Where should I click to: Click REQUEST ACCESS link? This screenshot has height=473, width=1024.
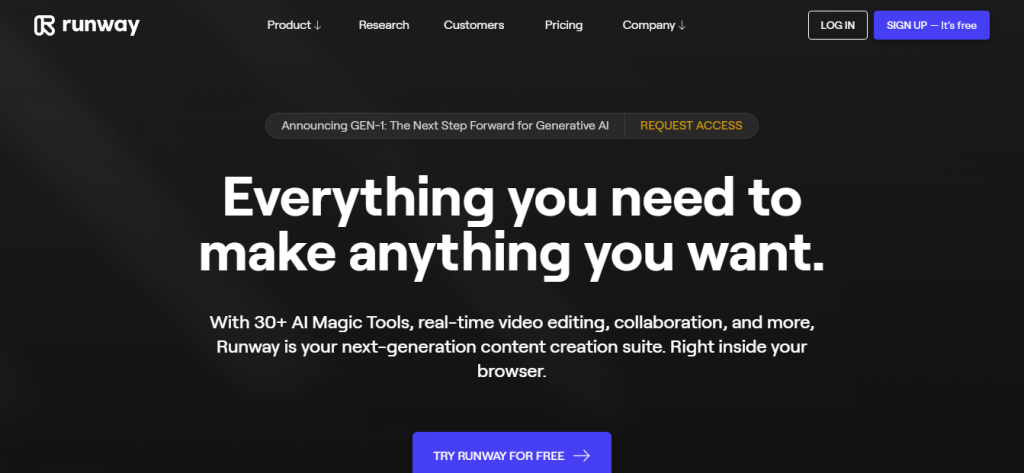coord(691,125)
